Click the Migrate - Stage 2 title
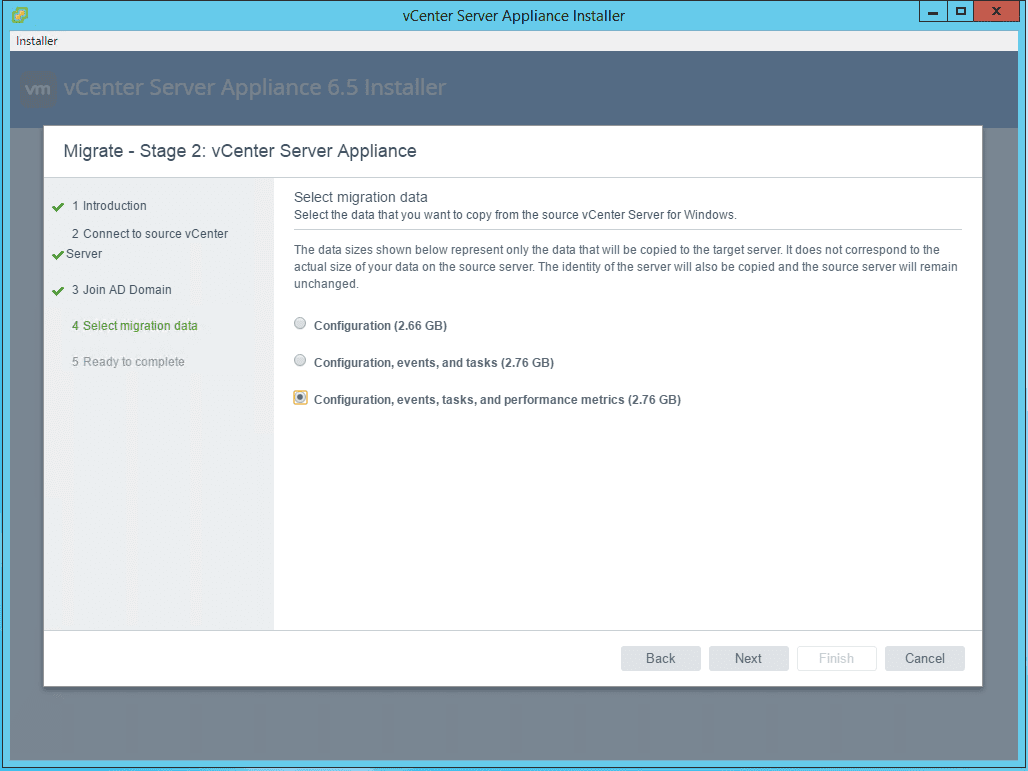 click(x=240, y=151)
